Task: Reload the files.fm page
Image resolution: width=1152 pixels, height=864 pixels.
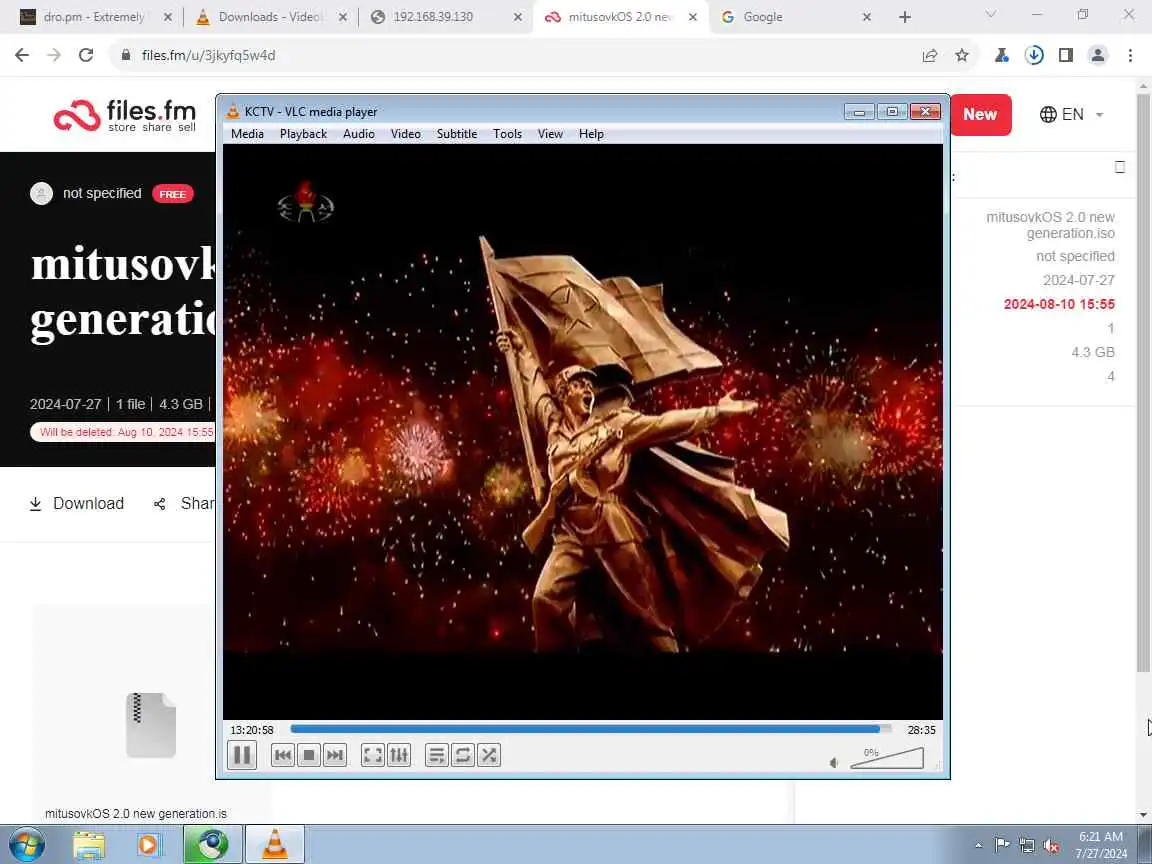Action: [x=86, y=55]
